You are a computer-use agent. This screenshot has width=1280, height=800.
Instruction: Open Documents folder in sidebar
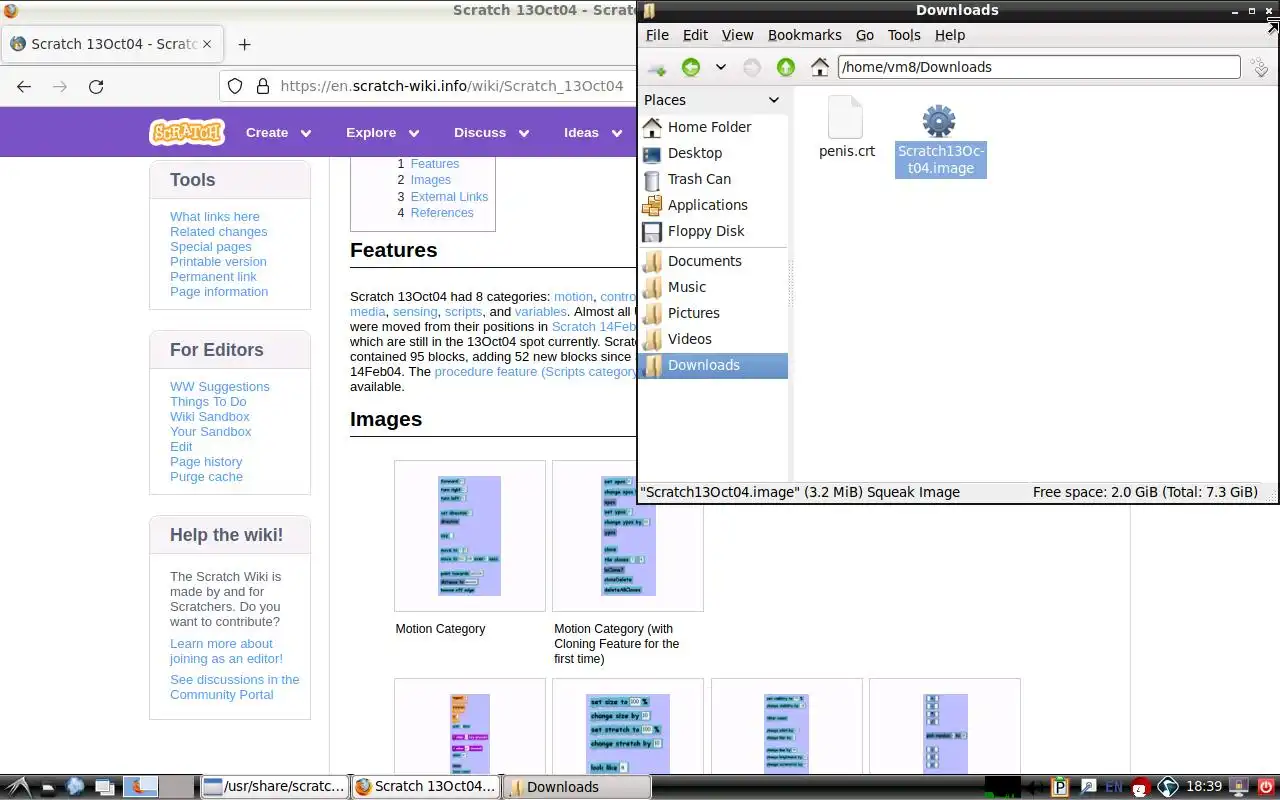(713, 261)
